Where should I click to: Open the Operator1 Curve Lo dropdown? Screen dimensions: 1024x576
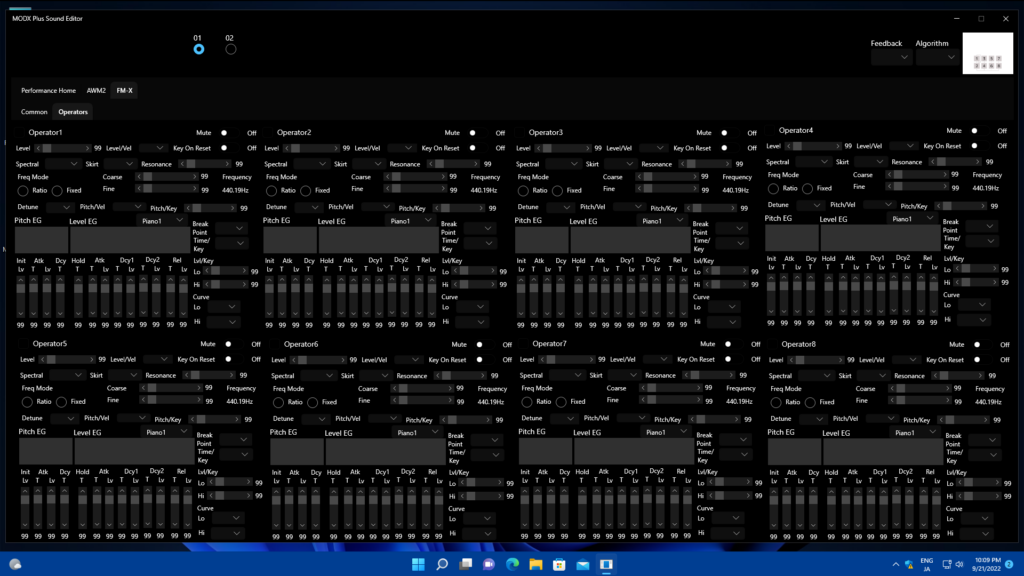point(224,306)
